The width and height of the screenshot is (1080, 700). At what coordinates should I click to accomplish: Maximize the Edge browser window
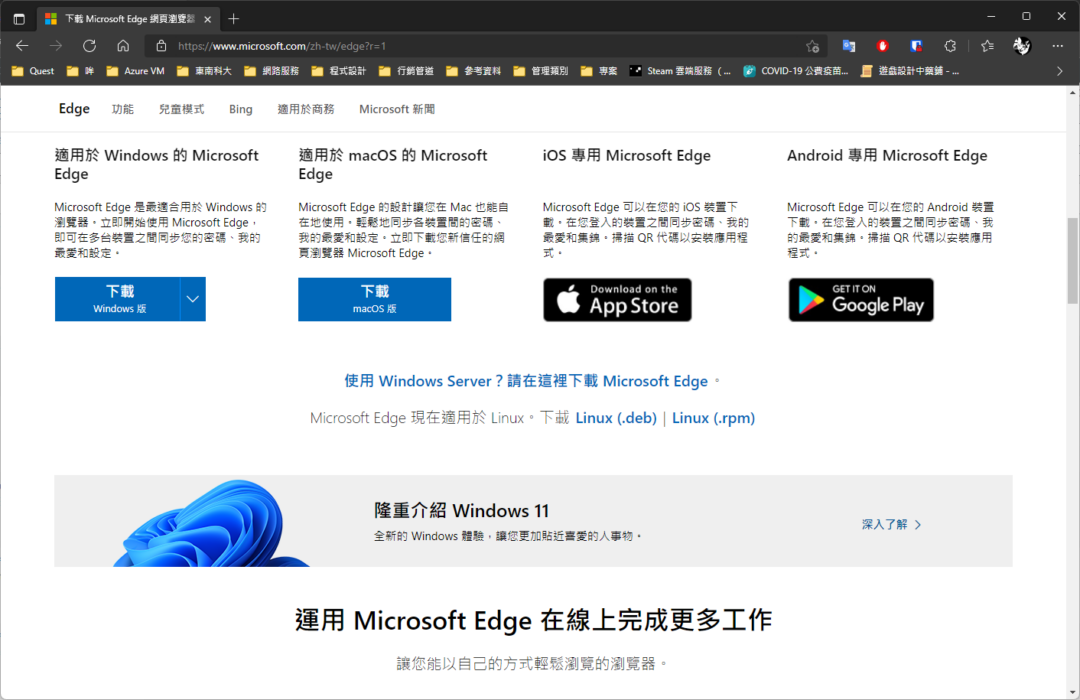(1026, 17)
